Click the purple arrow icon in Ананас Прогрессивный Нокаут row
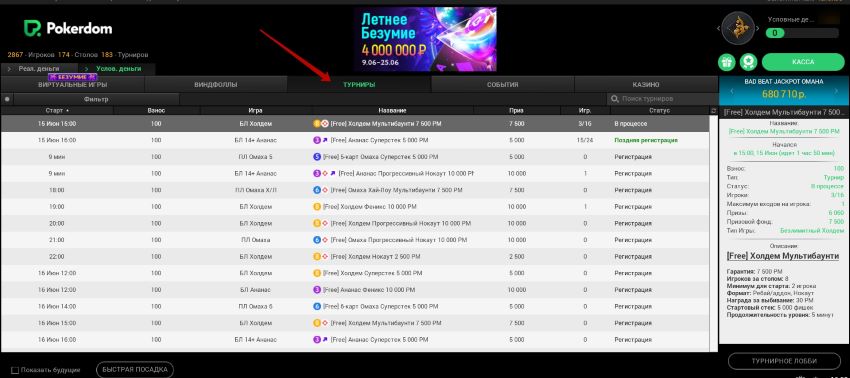This screenshot has height=378, width=850. 332,174
